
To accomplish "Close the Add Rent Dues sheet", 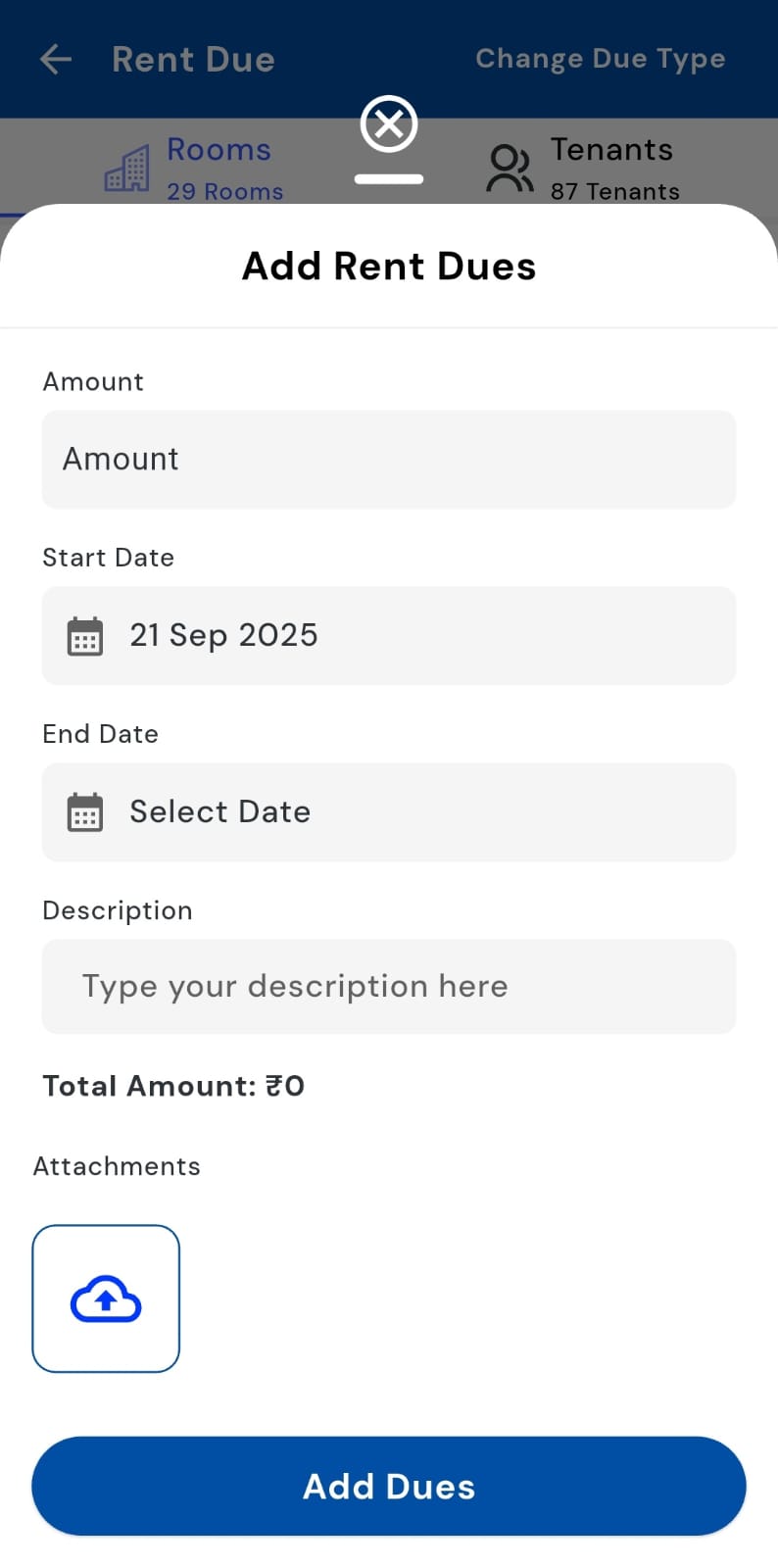I will 389,124.
